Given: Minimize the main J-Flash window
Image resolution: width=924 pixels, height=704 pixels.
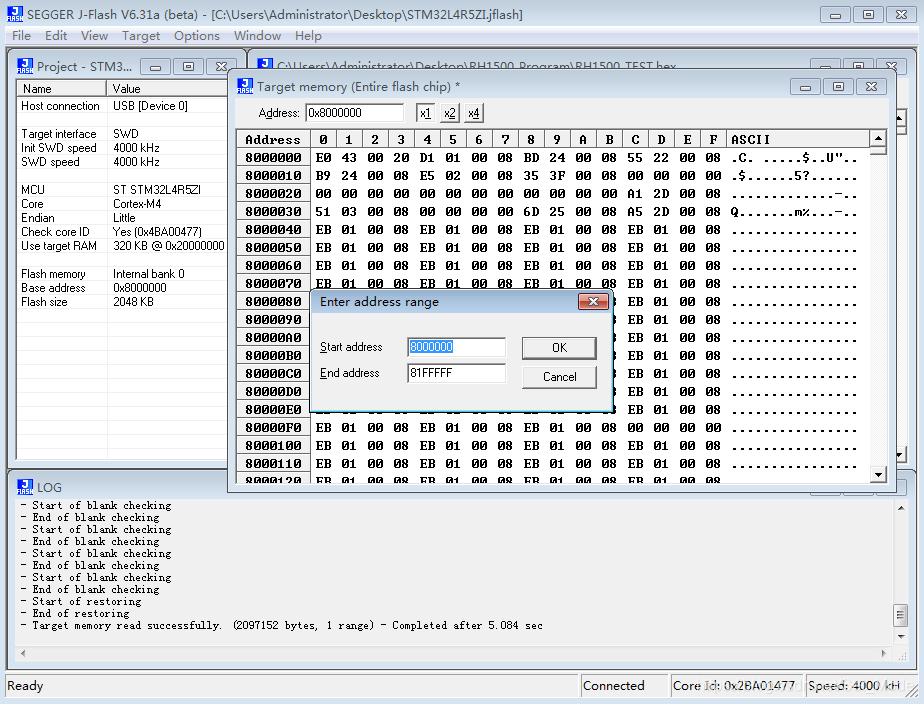Looking at the screenshot, I should 835,15.
